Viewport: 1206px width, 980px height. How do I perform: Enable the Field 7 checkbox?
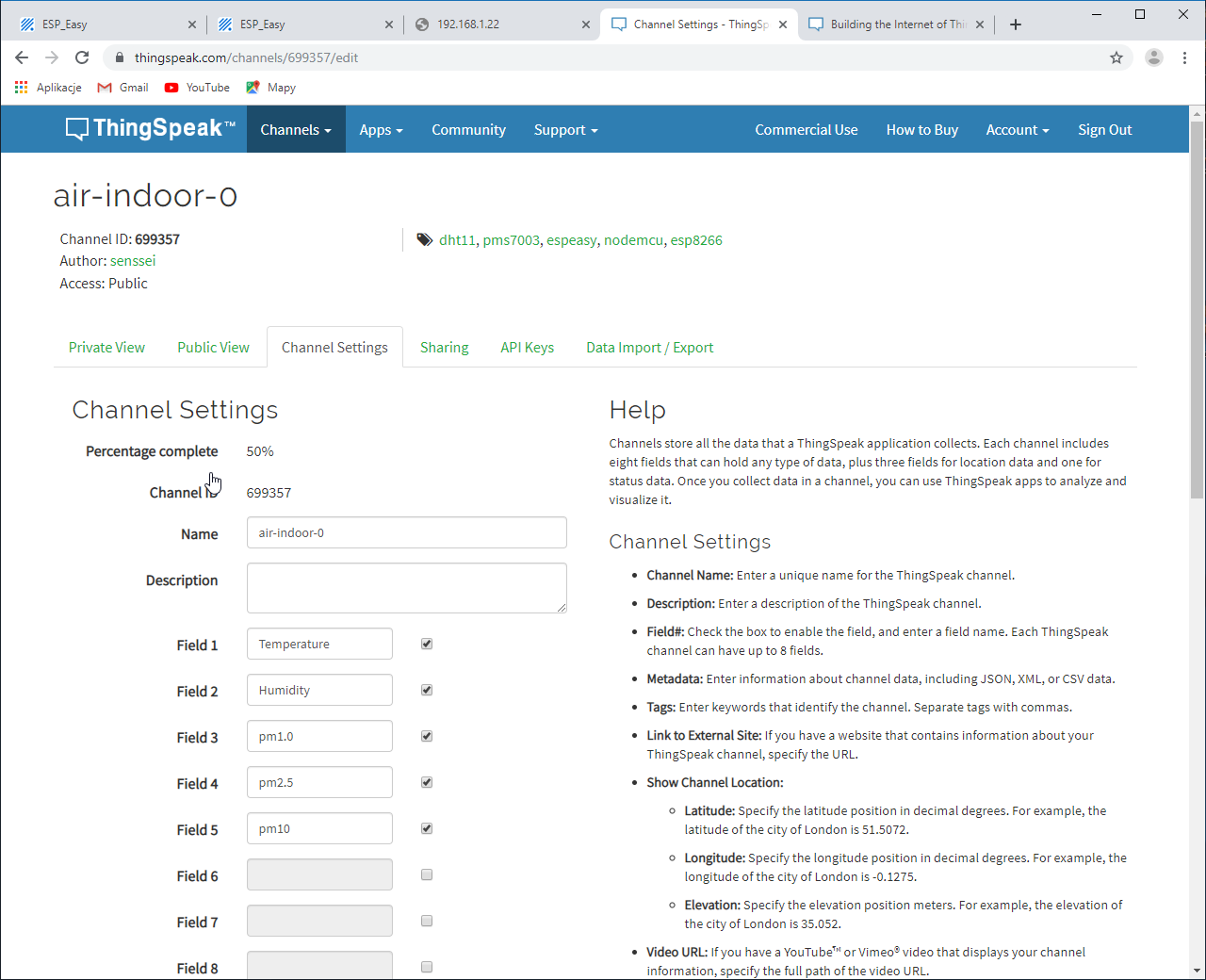(427, 921)
